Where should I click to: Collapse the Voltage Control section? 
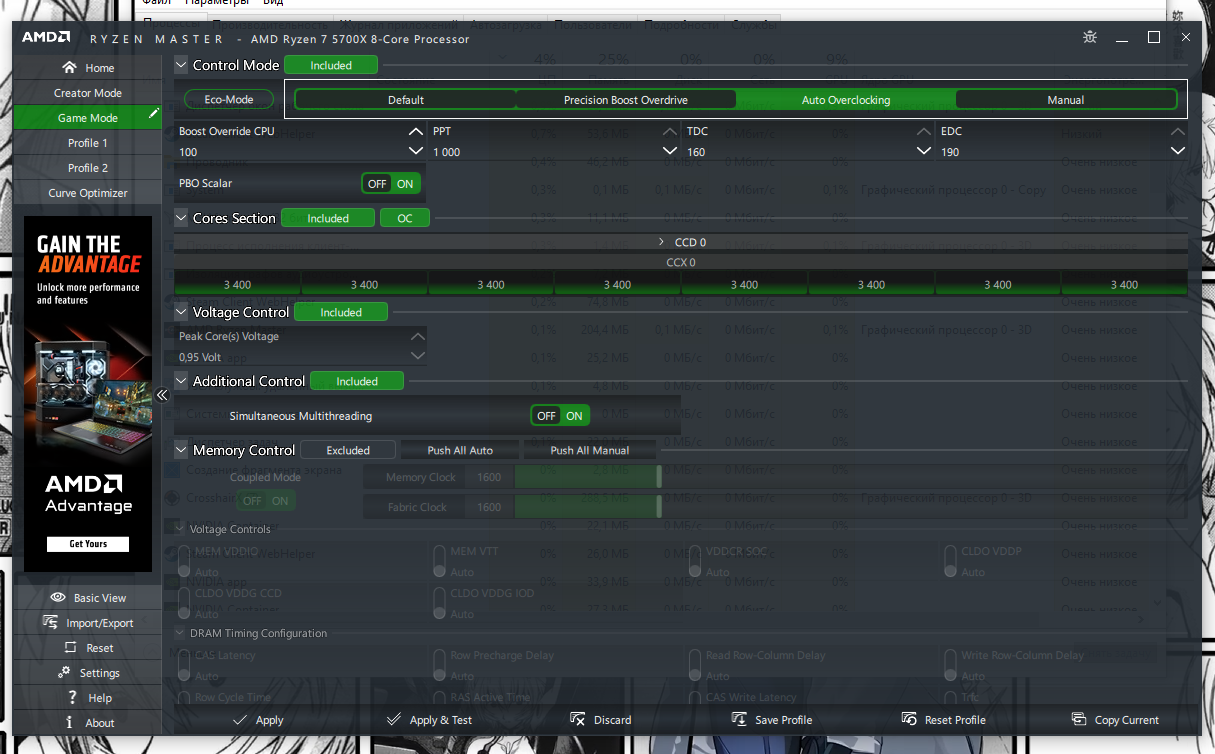181,312
